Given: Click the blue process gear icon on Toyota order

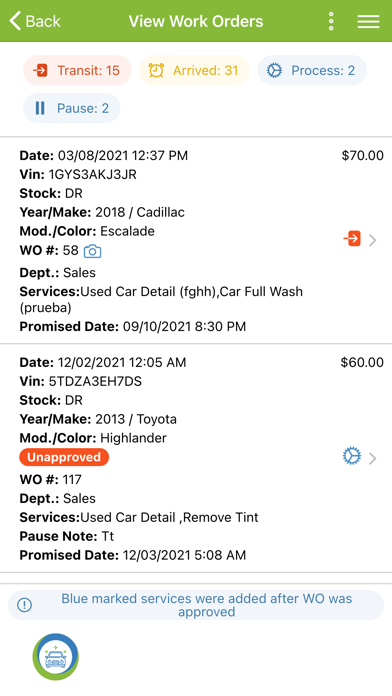Looking at the screenshot, I should (x=352, y=456).
